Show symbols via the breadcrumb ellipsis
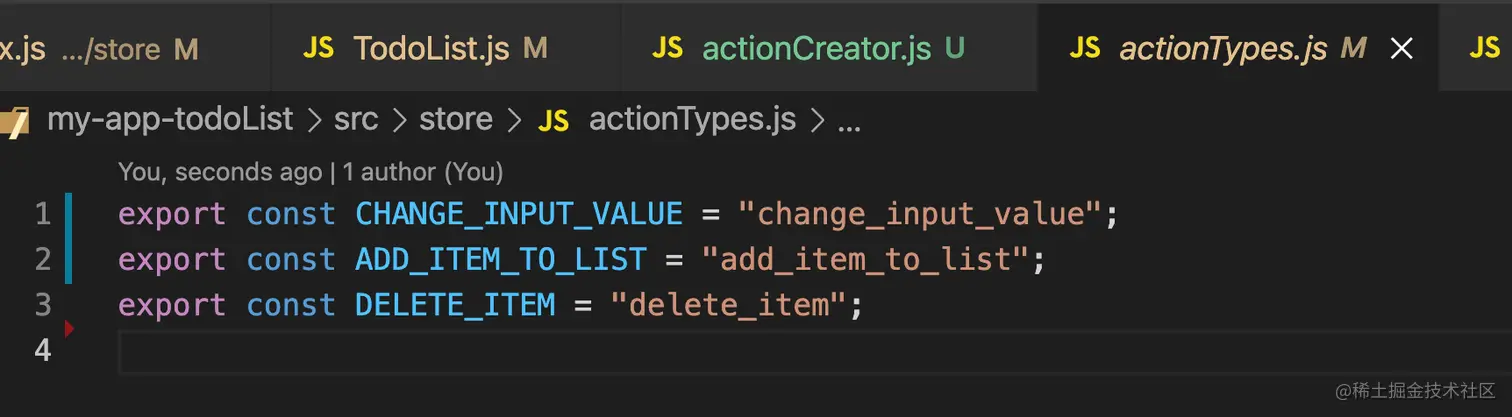The image size is (1512, 417). tap(848, 121)
